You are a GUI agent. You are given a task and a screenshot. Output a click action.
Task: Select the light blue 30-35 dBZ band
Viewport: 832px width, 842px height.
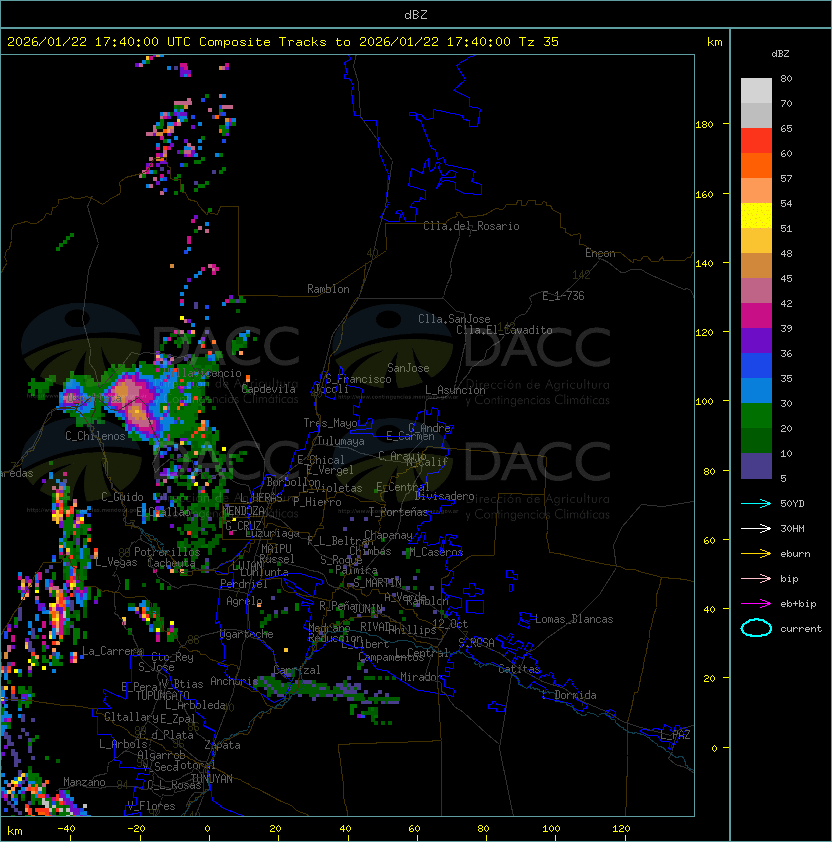click(756, 391)
